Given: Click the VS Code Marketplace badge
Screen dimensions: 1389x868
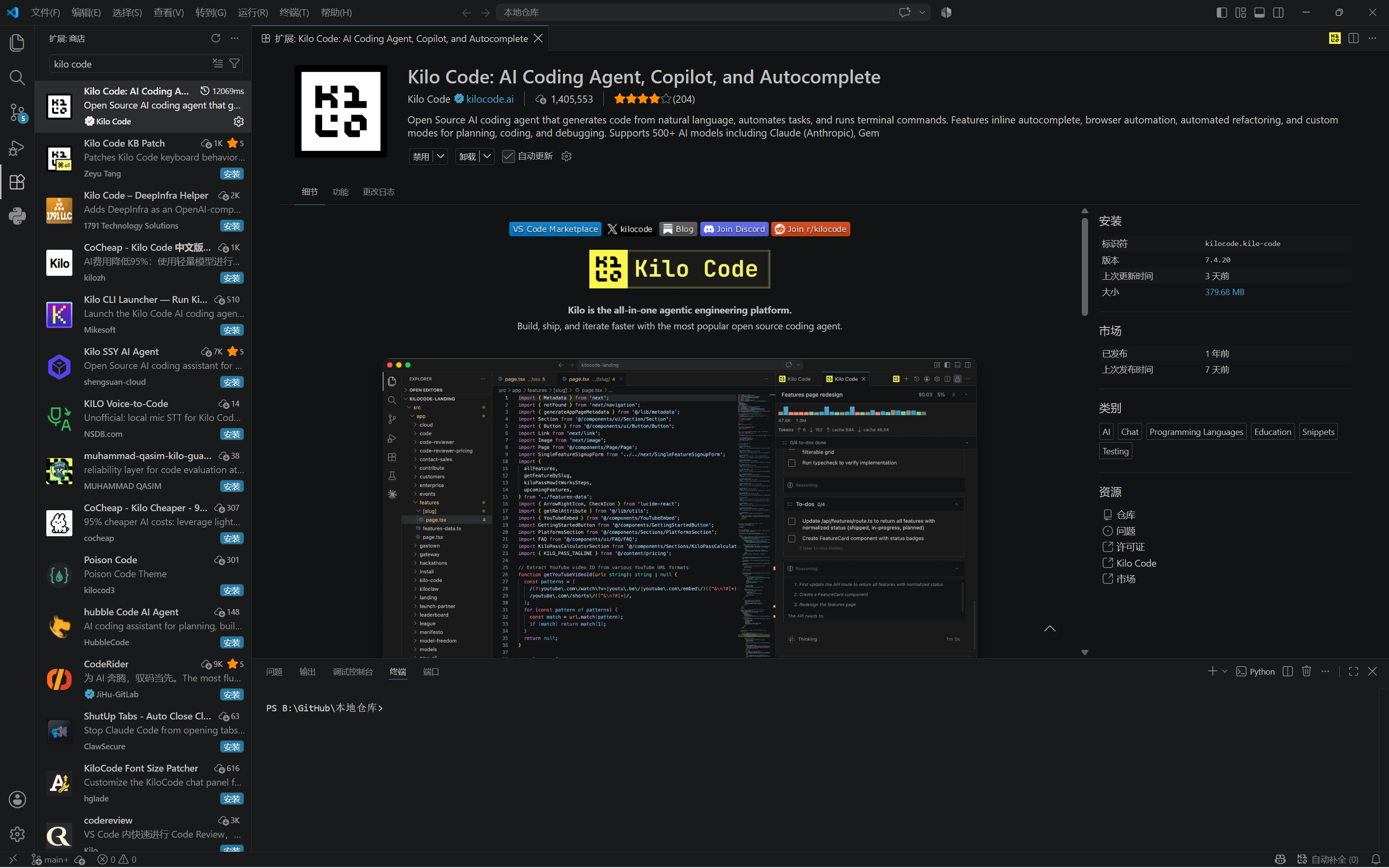Looking at the screenshot, I should coord(555,229).
